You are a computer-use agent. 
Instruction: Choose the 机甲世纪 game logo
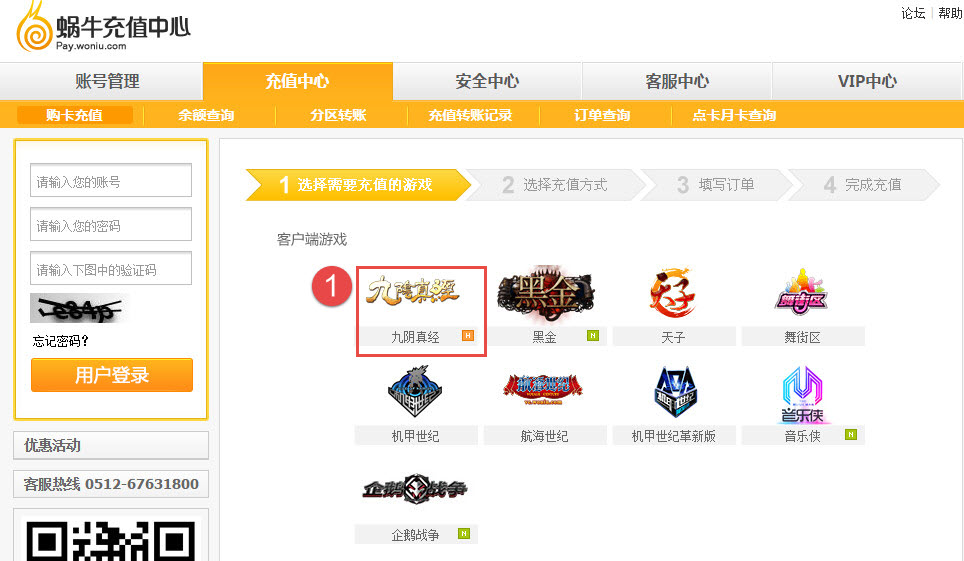[416, 392]
